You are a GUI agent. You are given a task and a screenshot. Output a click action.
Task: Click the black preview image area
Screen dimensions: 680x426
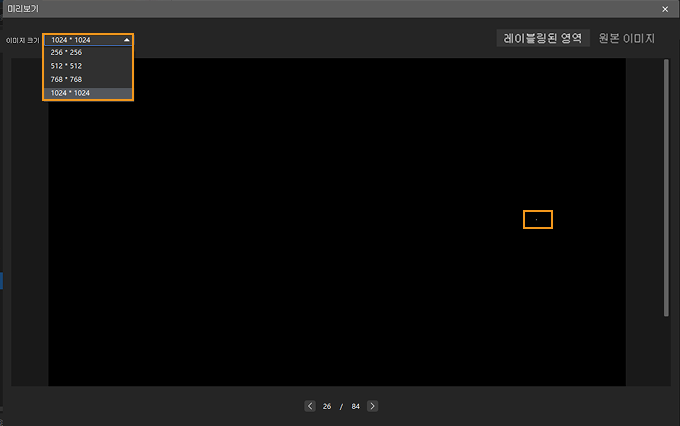pos(337,222)
